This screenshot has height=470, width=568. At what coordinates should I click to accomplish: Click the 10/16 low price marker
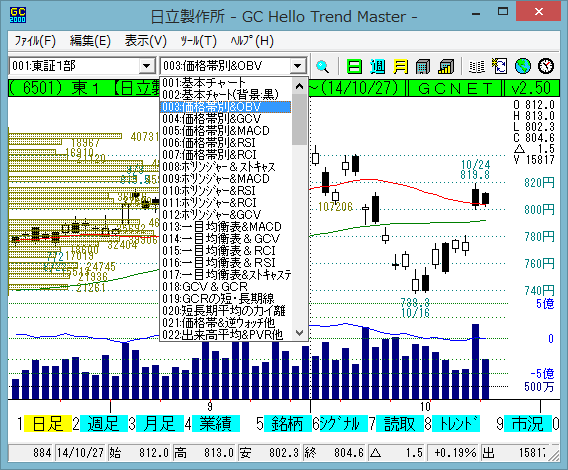tap(415, 308)
